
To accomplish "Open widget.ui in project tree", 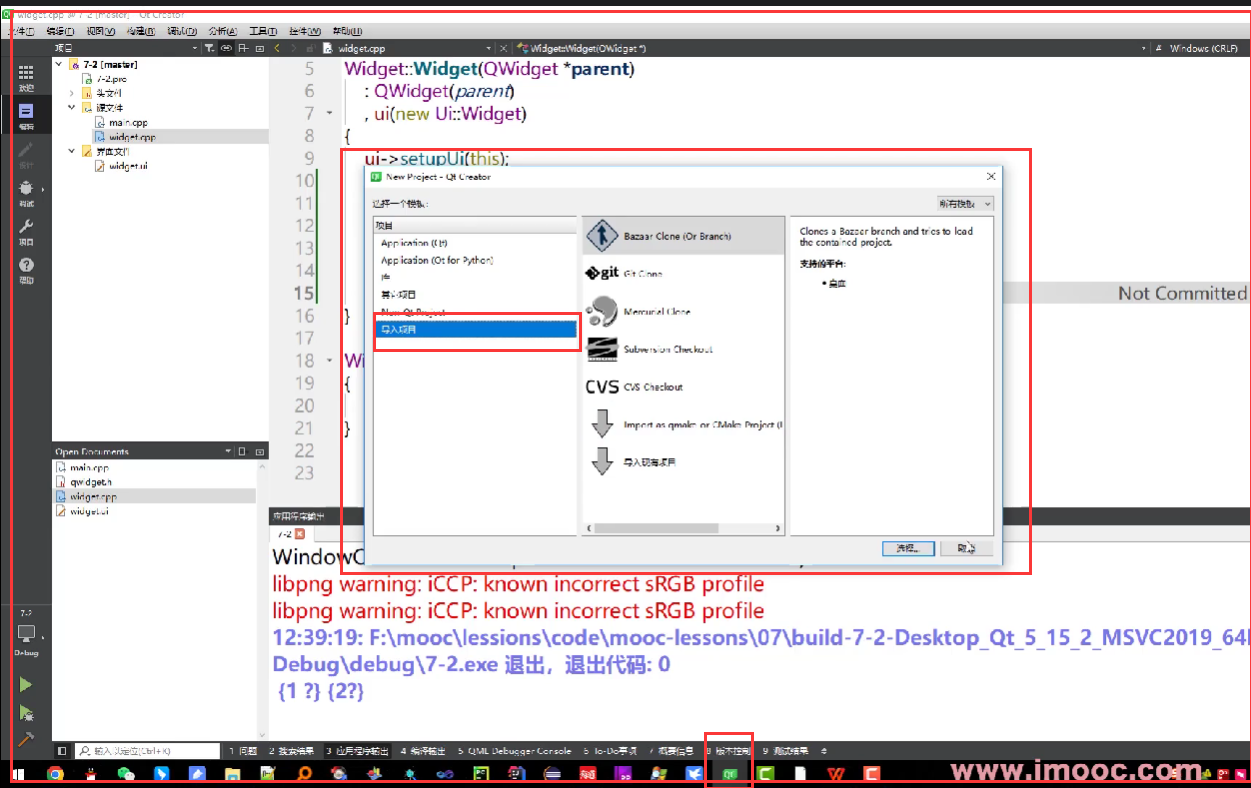I will coord(129,166).
